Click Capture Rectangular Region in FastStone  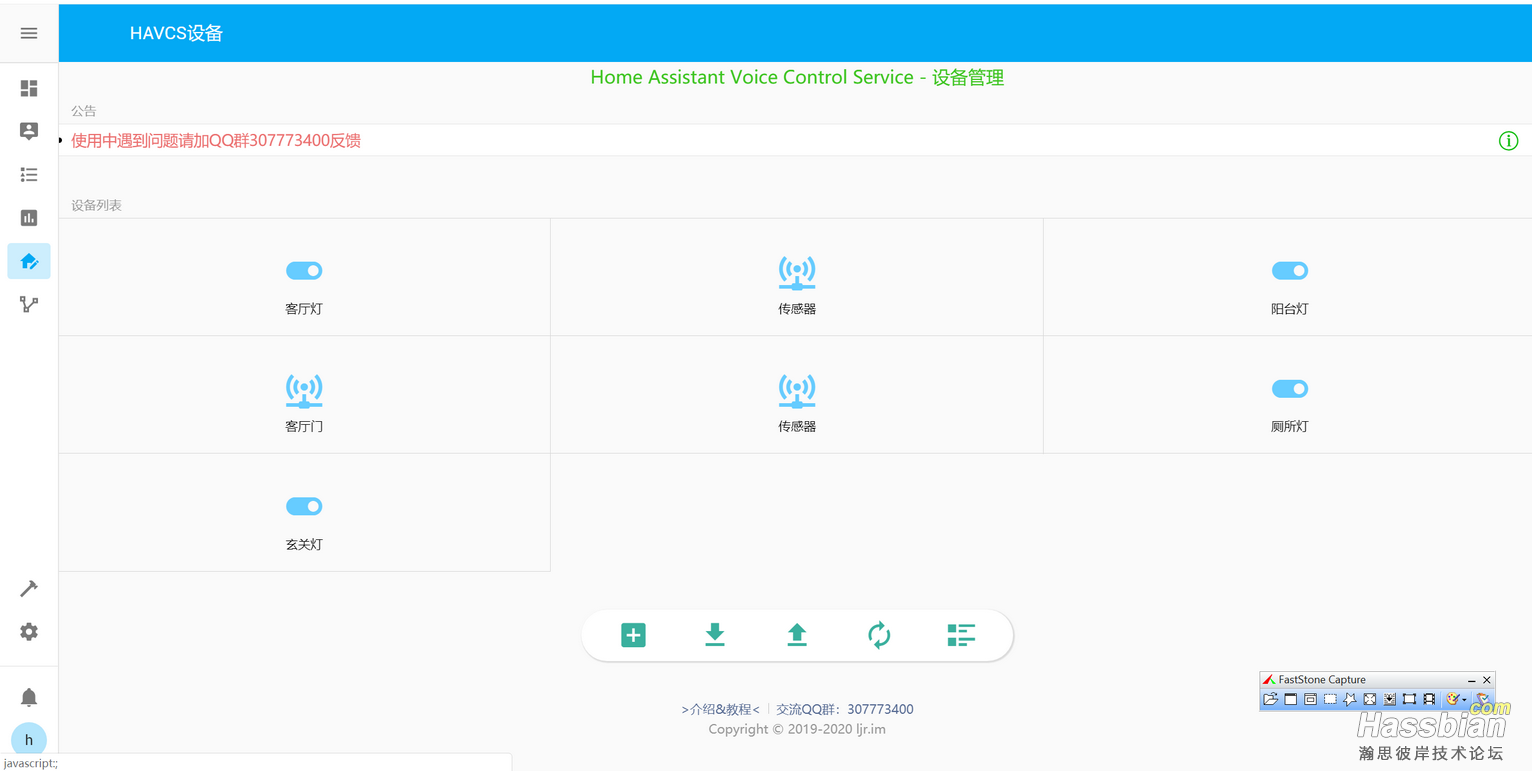pyautogui.click(x=1330, y=699)
